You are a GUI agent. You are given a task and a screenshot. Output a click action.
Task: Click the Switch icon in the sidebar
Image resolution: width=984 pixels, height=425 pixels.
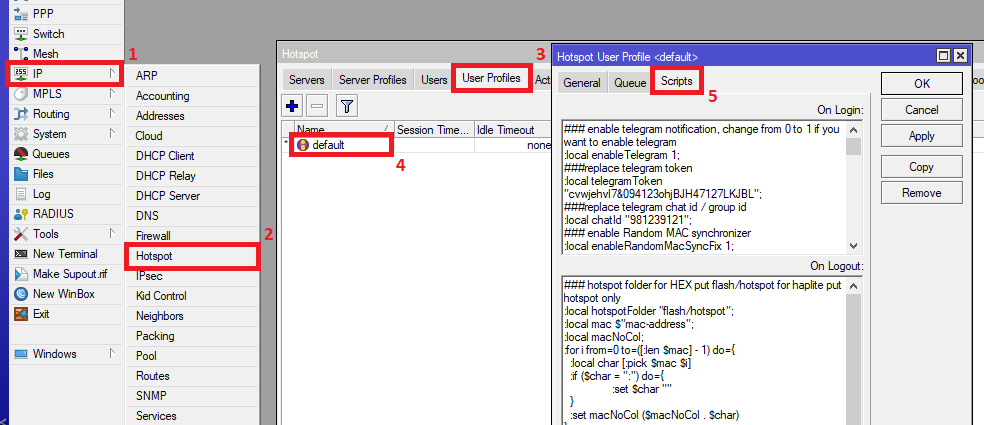click(21, 34)
